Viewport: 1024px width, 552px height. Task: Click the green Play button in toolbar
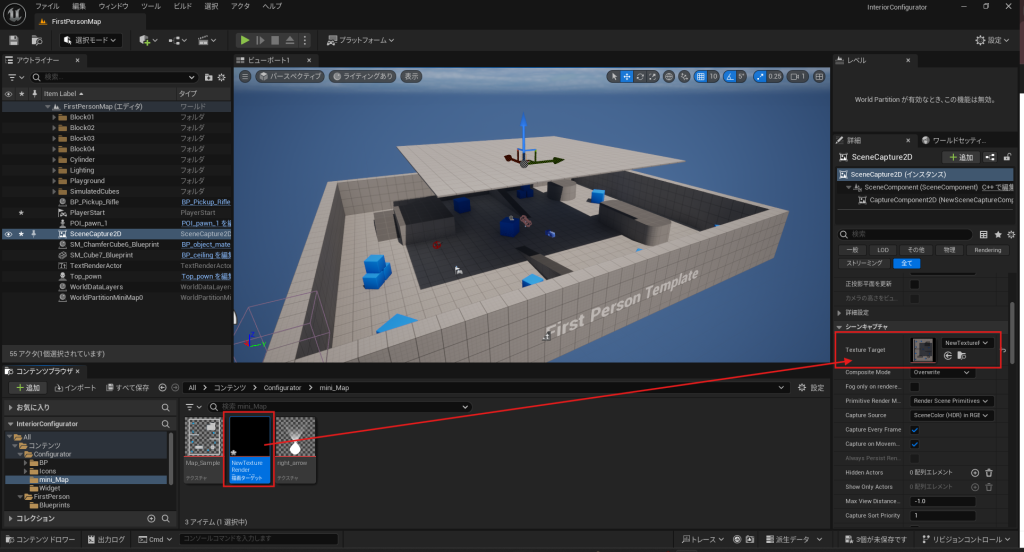245,40
